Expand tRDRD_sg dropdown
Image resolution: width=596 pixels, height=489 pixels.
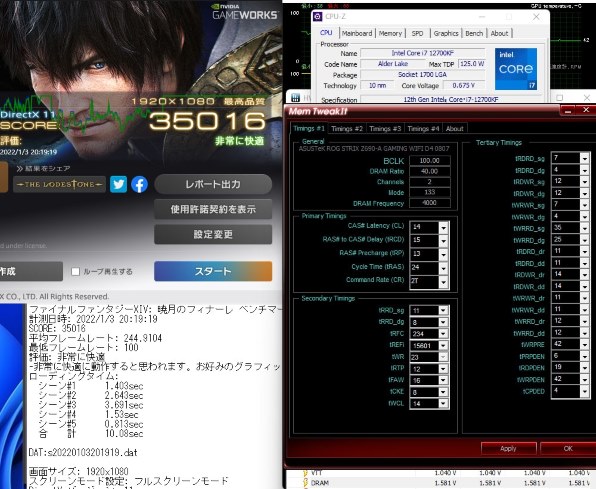(585, 158)
